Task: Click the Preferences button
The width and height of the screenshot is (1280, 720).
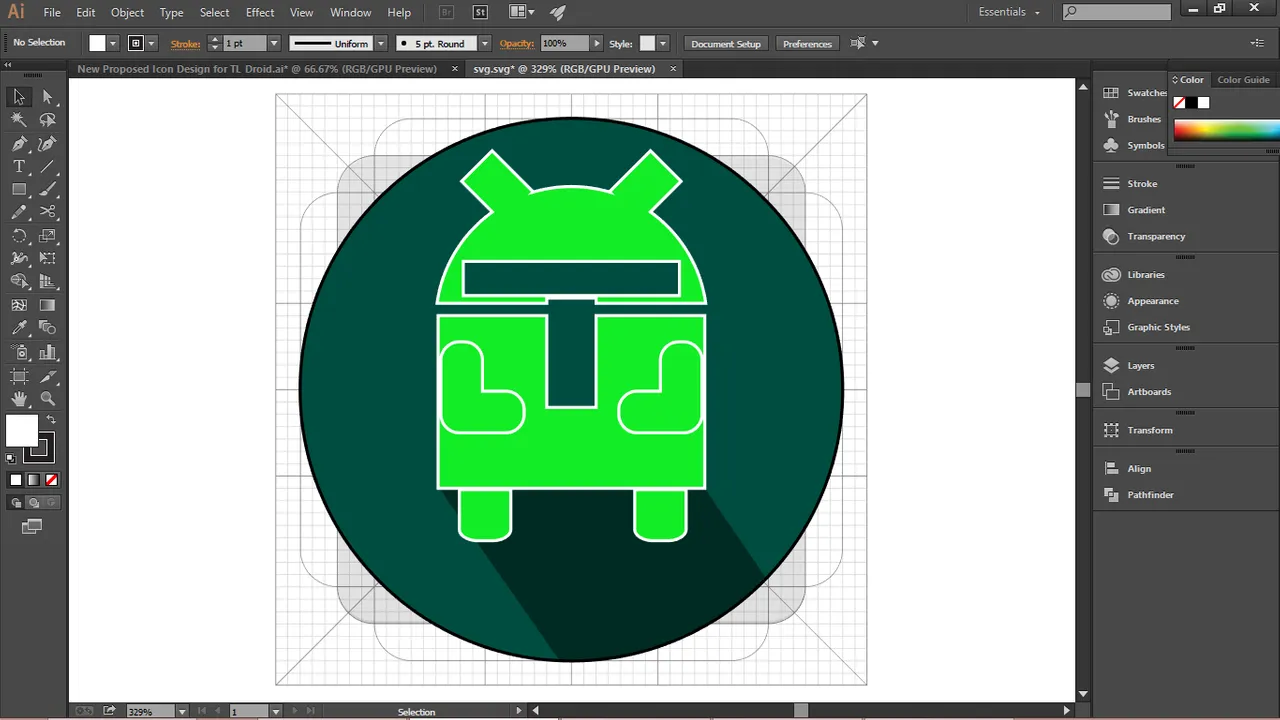Action: click(807, 43)
